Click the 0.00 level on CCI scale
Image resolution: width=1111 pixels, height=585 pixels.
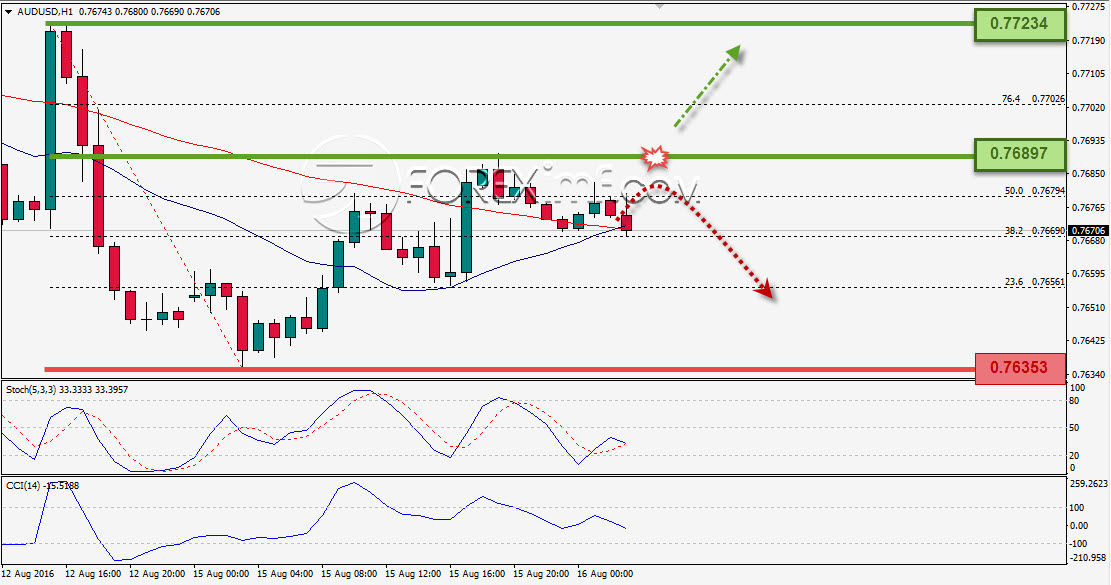(x=1079, y=526)
